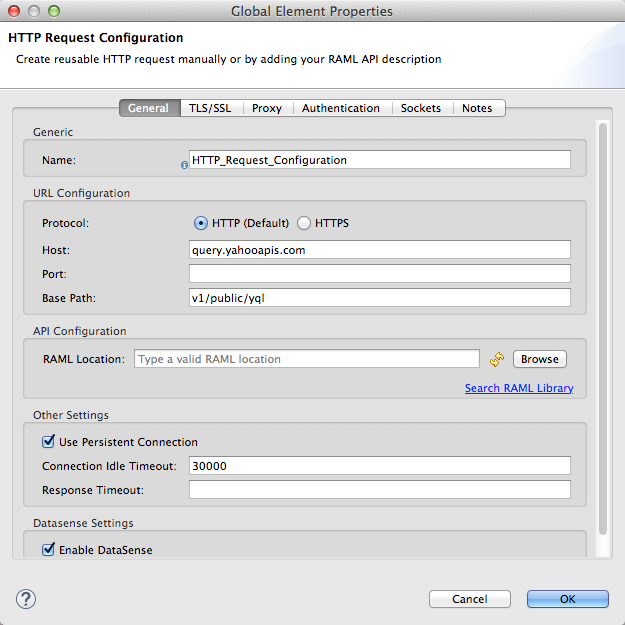Click the refresh RAML location icon
Image resolution: width=625 pixels, height=625 pixels.
coord(496,359)
